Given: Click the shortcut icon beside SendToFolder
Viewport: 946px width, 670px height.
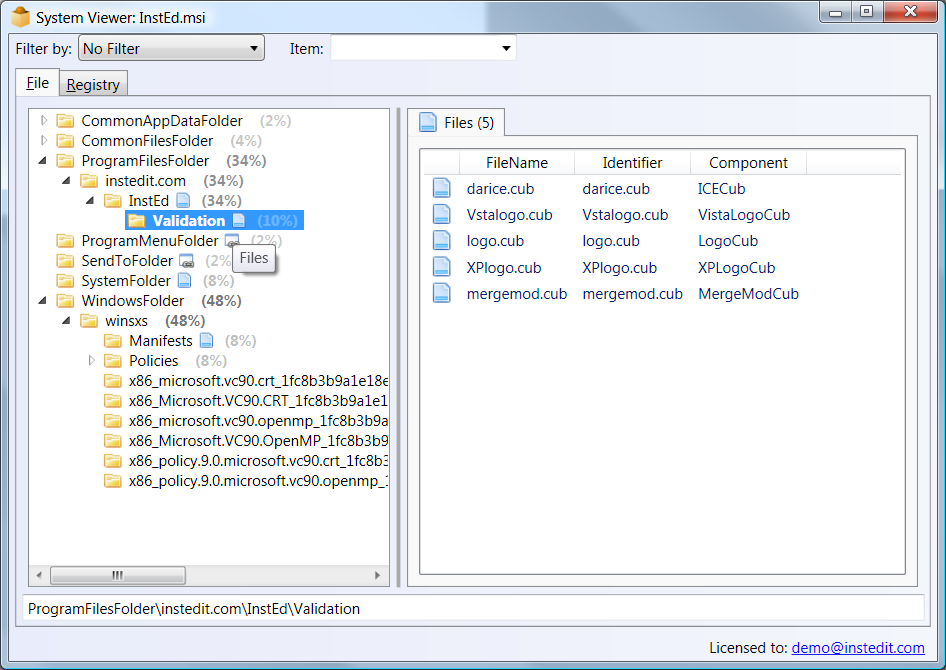Looking at the screenshot, I should (187, 261).
